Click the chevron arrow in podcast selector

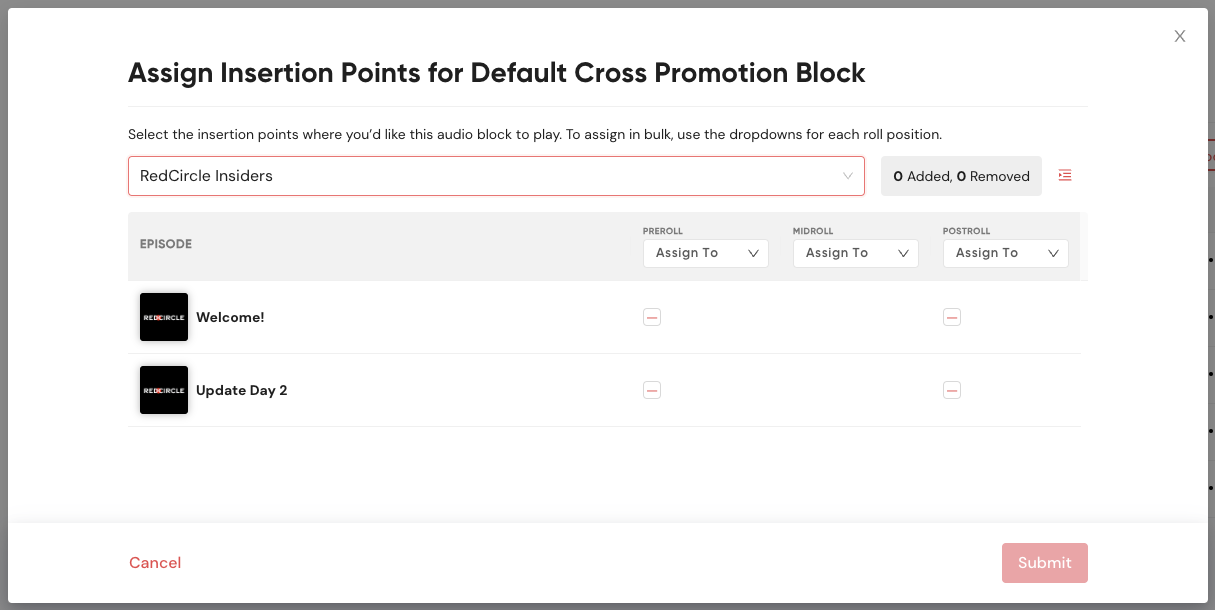click(848, 176)
